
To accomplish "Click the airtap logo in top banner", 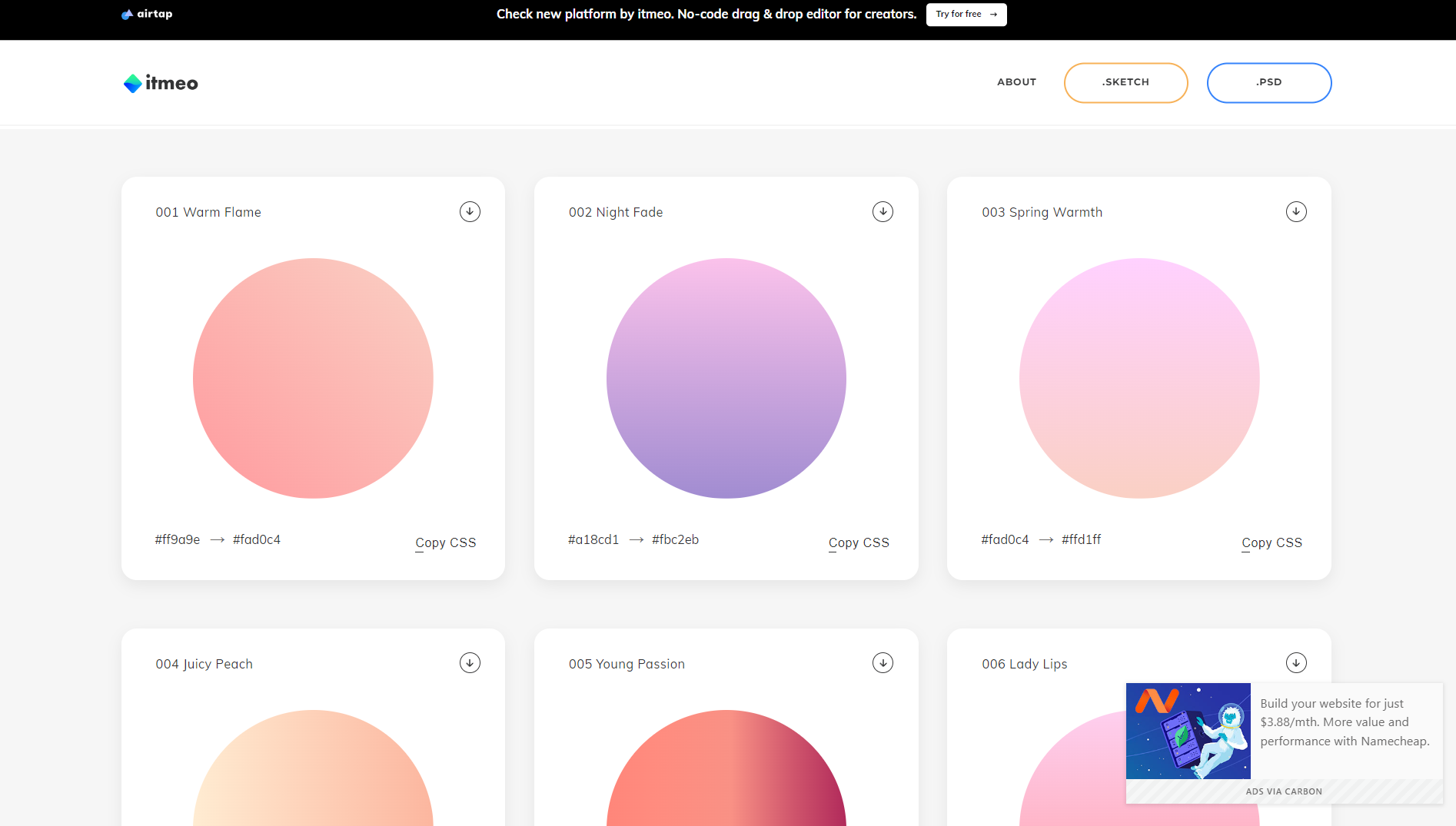I will pos(147,14).
